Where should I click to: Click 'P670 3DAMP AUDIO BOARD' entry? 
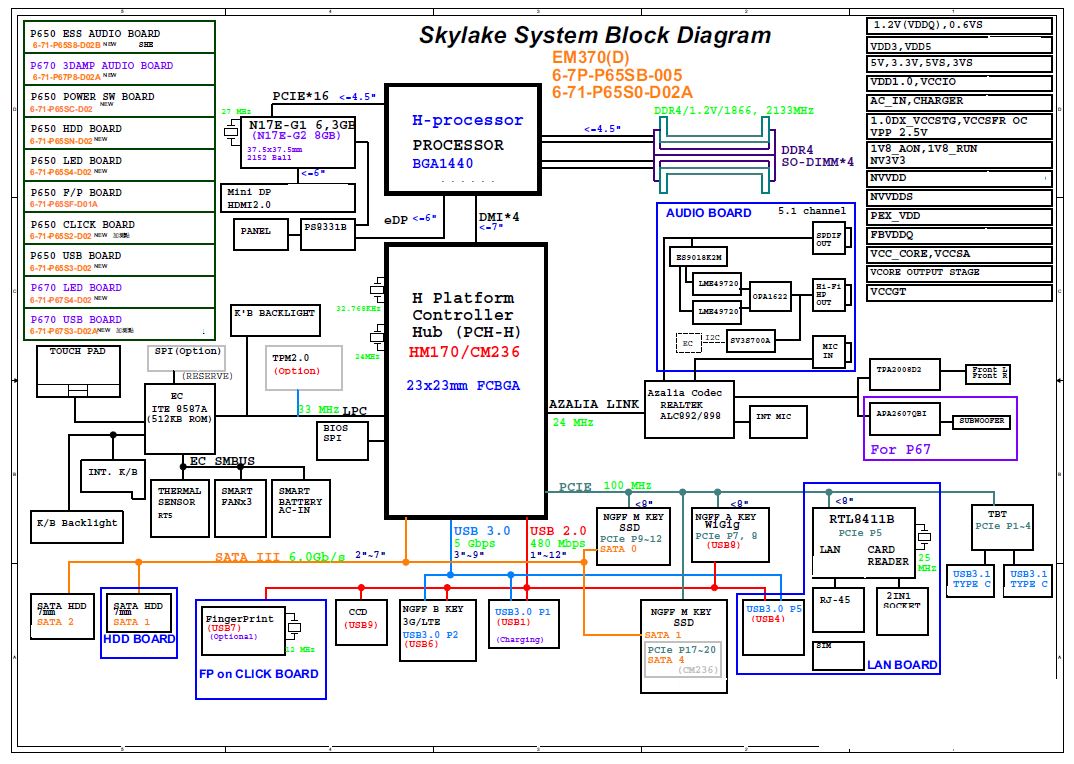tap(119, 69)
